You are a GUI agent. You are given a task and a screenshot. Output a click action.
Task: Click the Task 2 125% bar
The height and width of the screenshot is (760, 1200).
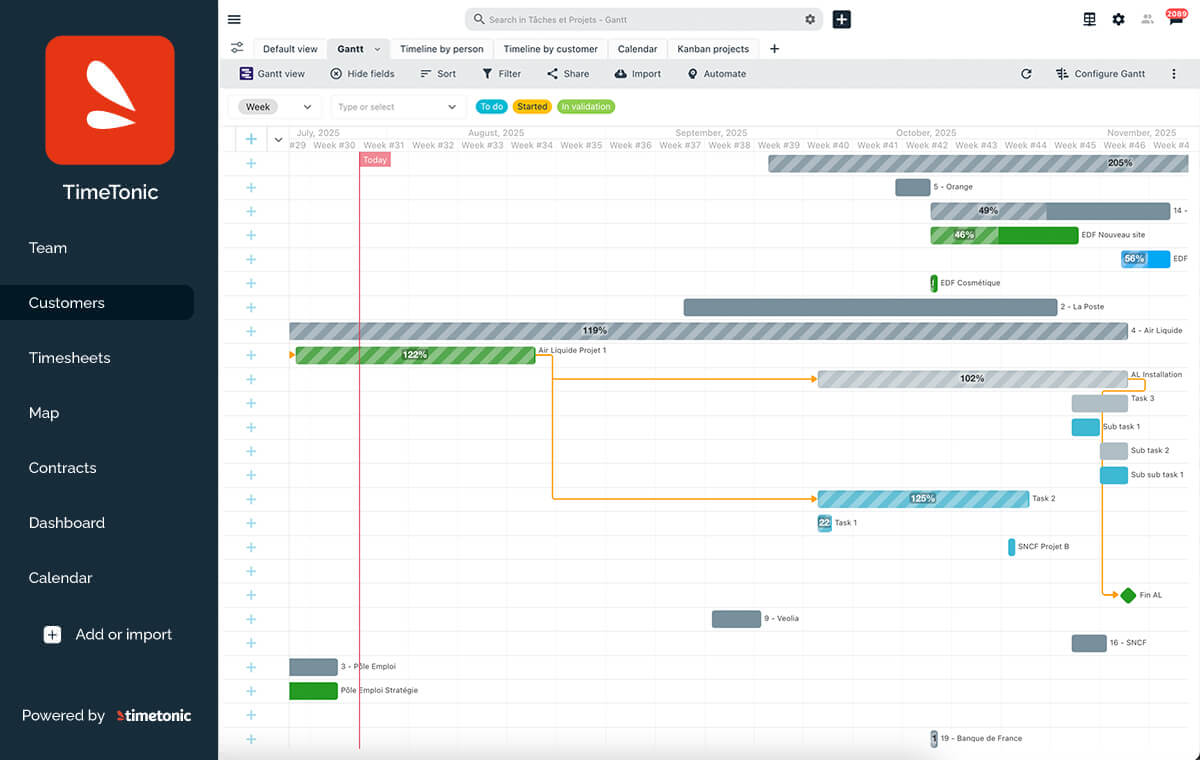click(923, 499)
